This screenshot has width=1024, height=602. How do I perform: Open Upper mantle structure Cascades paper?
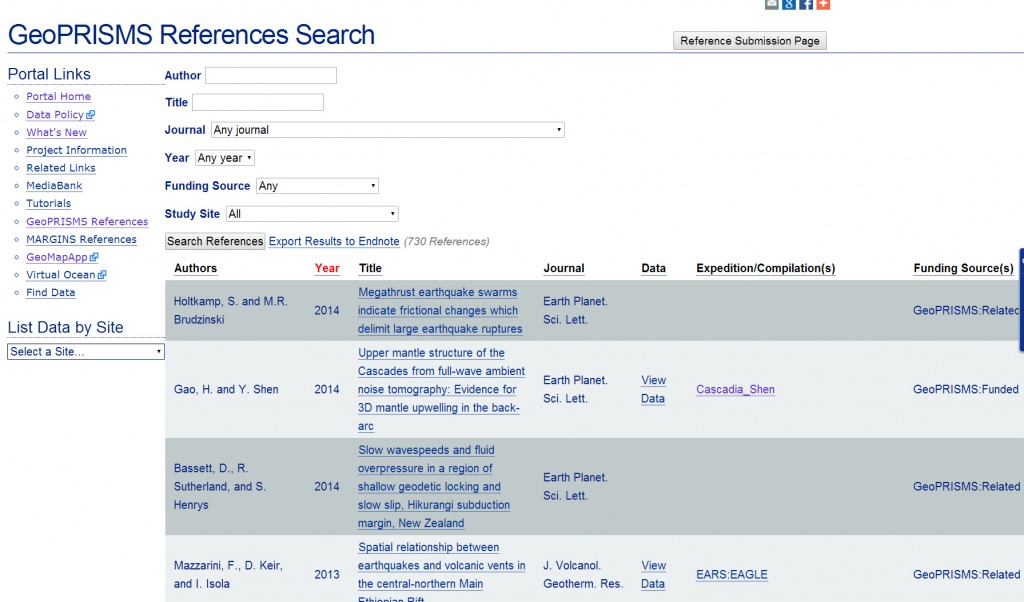(441, 390)
